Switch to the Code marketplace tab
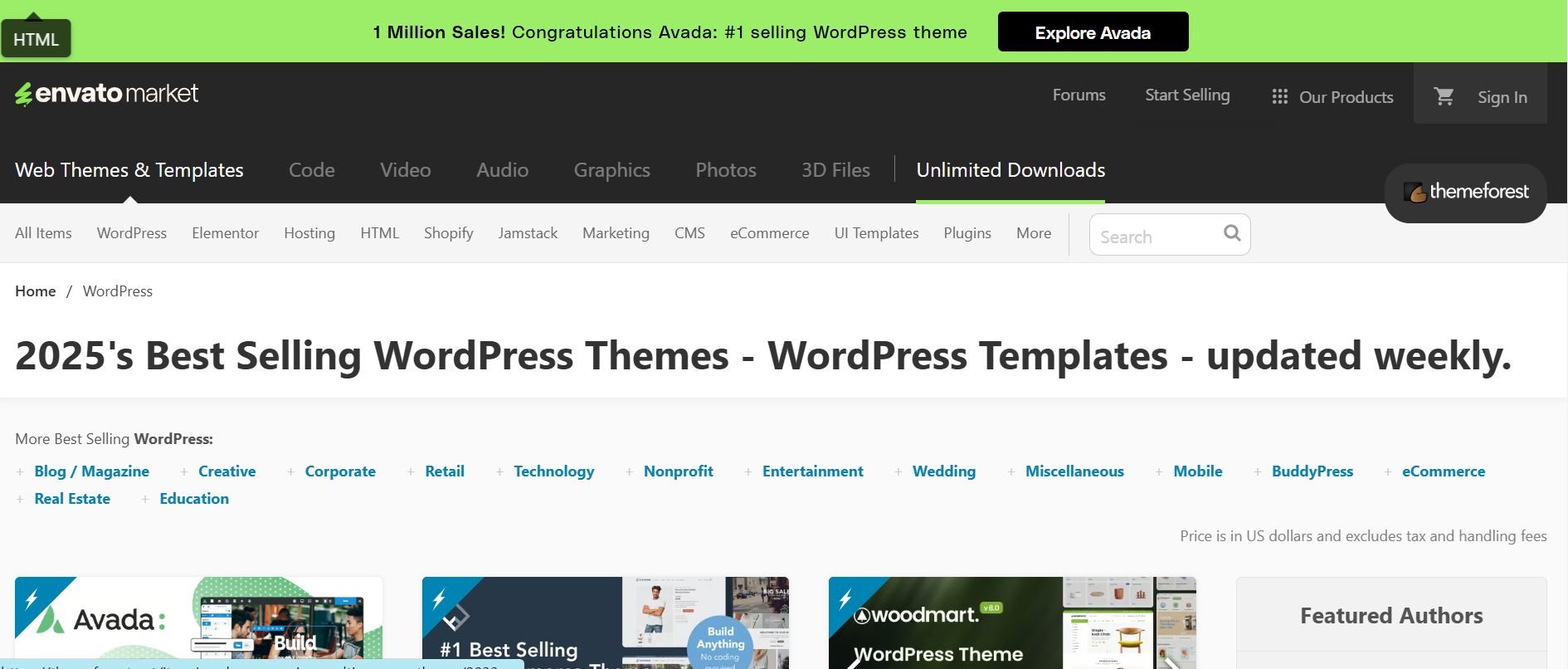The height and width of the screenshot is (669, 1568). (312, 170)
